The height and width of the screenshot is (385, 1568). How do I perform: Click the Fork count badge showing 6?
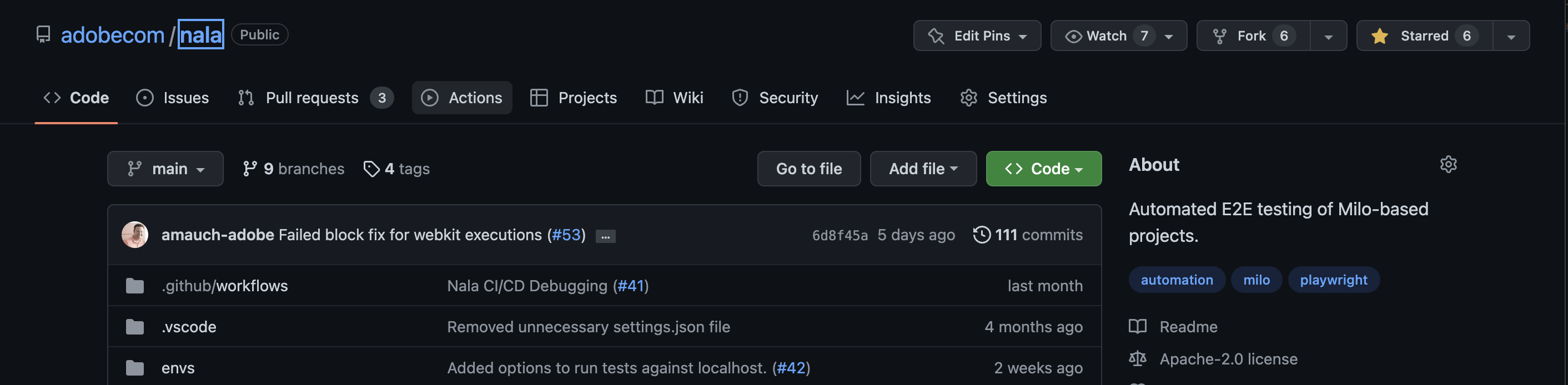[x=1284, y=36]
